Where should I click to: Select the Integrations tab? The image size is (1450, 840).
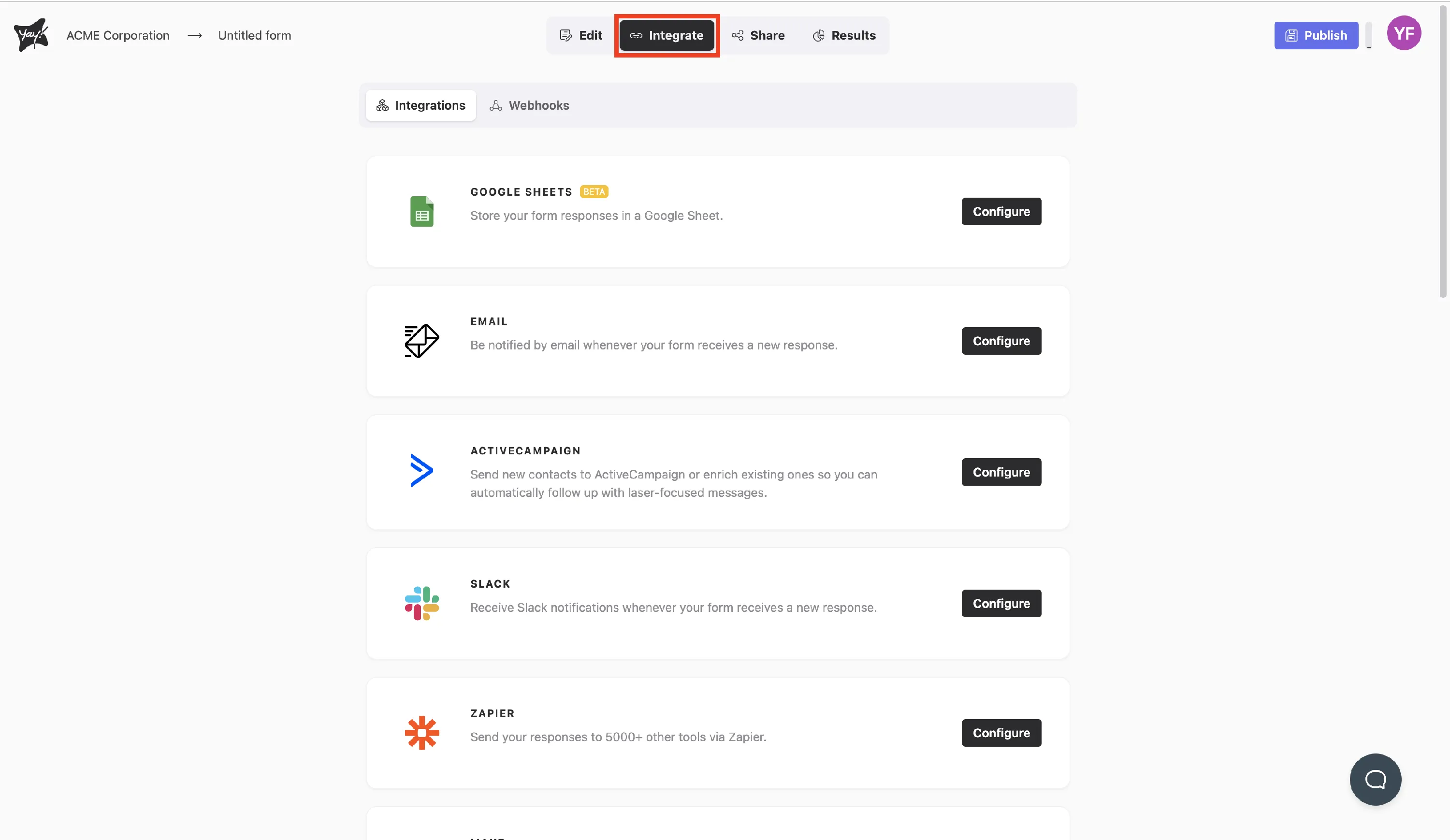(420, 105)
